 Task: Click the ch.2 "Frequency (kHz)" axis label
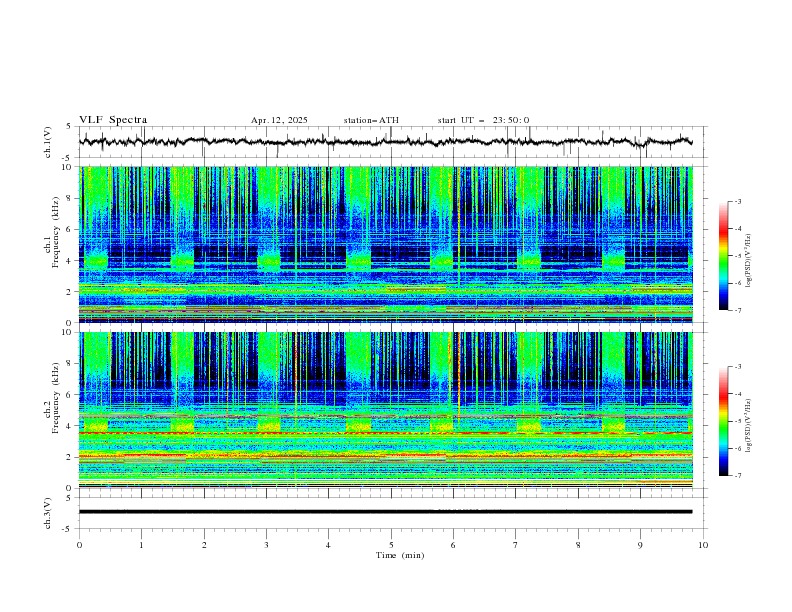point(55,397)
